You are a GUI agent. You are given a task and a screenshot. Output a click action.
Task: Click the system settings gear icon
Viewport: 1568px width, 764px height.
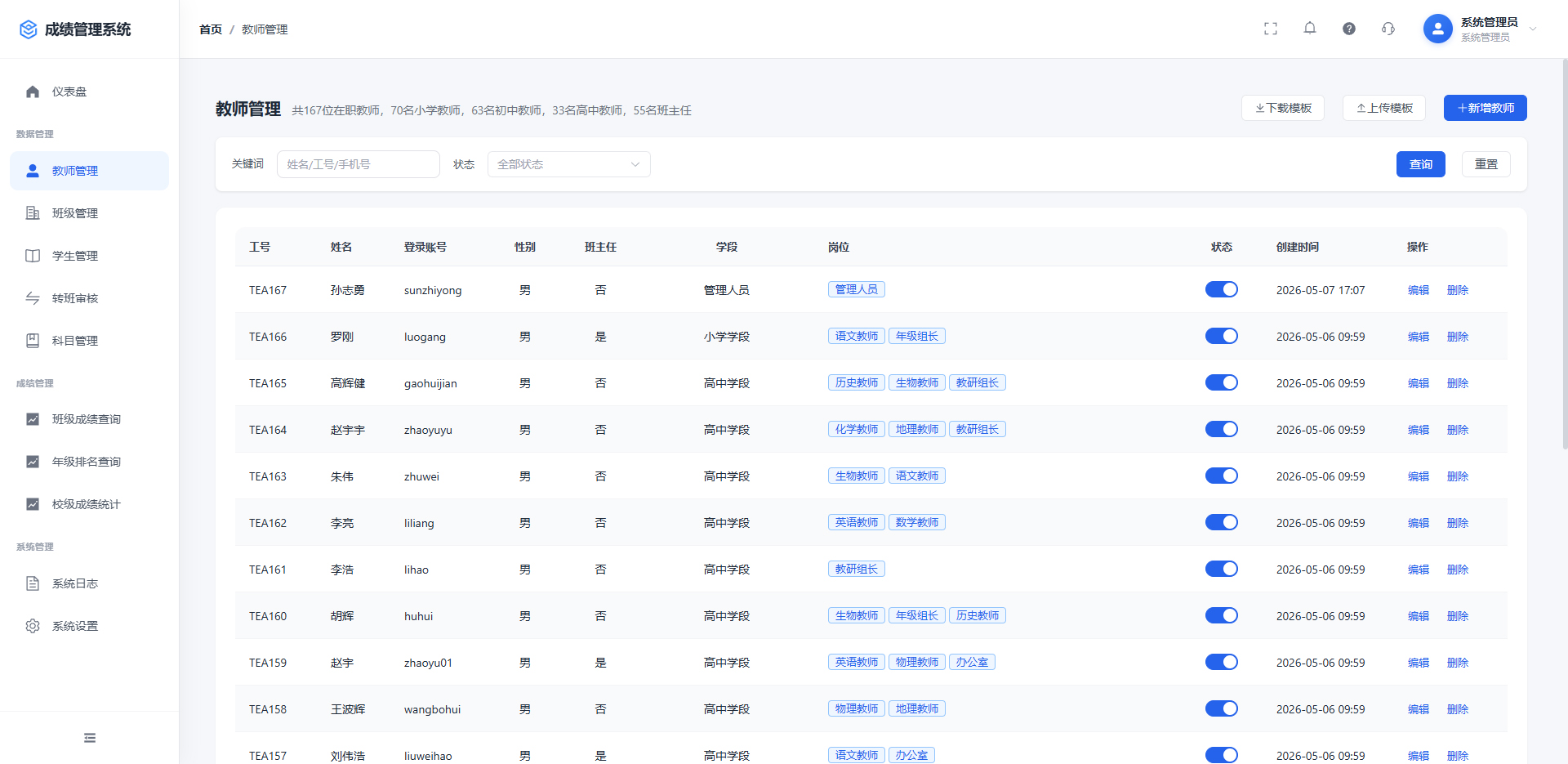[x=33, y=626]
